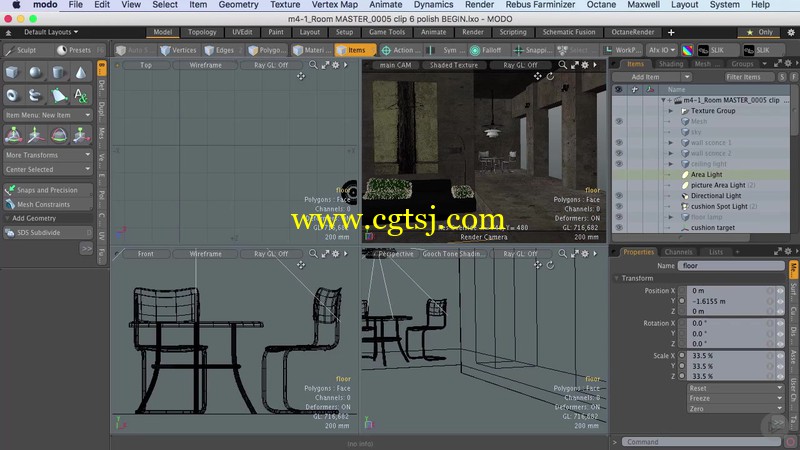Toggle visibility of ceiling light

(619, 164)
